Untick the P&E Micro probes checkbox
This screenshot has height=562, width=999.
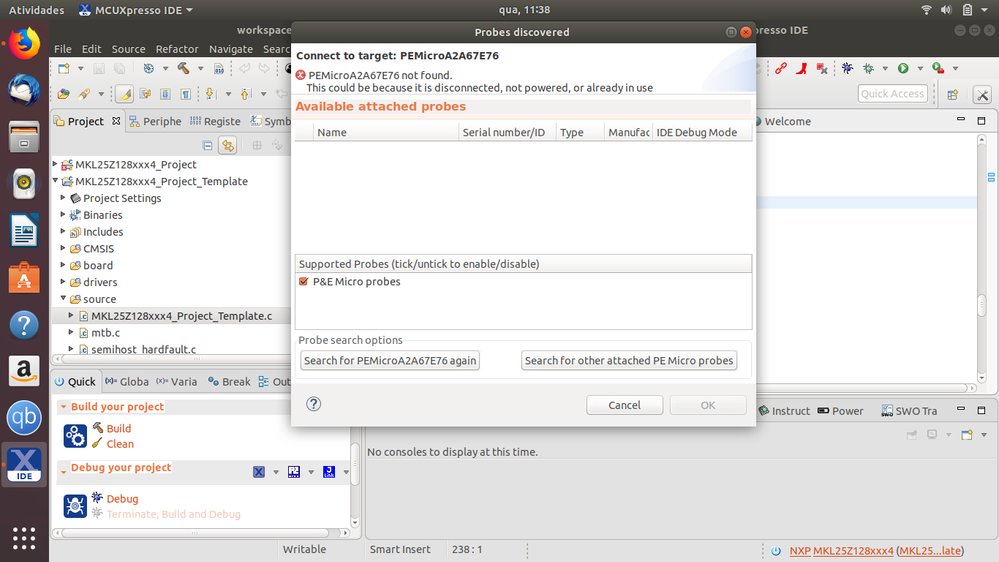click(x=304, y=282)
